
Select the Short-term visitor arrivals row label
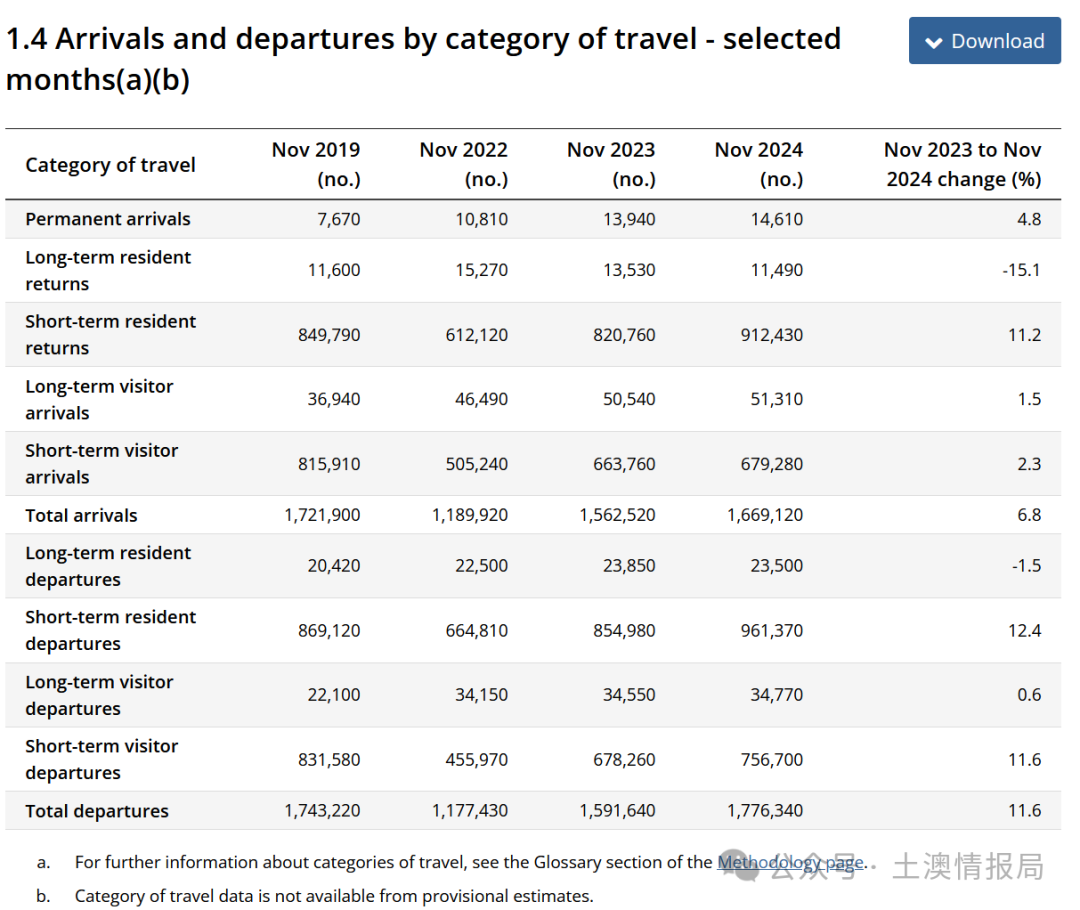pos(101,464)
